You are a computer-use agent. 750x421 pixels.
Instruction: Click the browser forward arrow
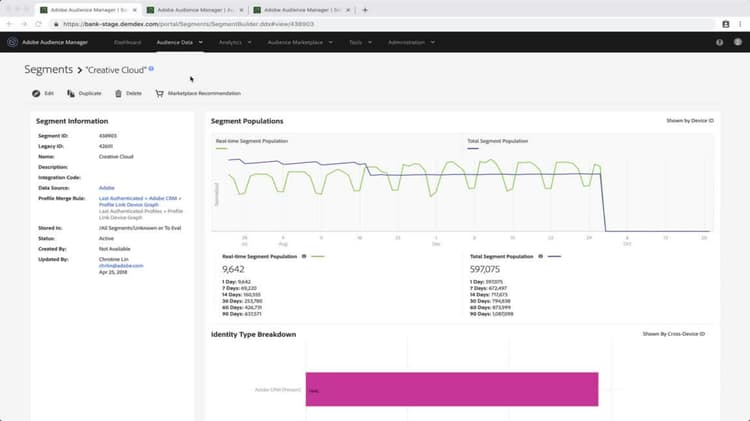pyautogui.click(x=24, y=24)
